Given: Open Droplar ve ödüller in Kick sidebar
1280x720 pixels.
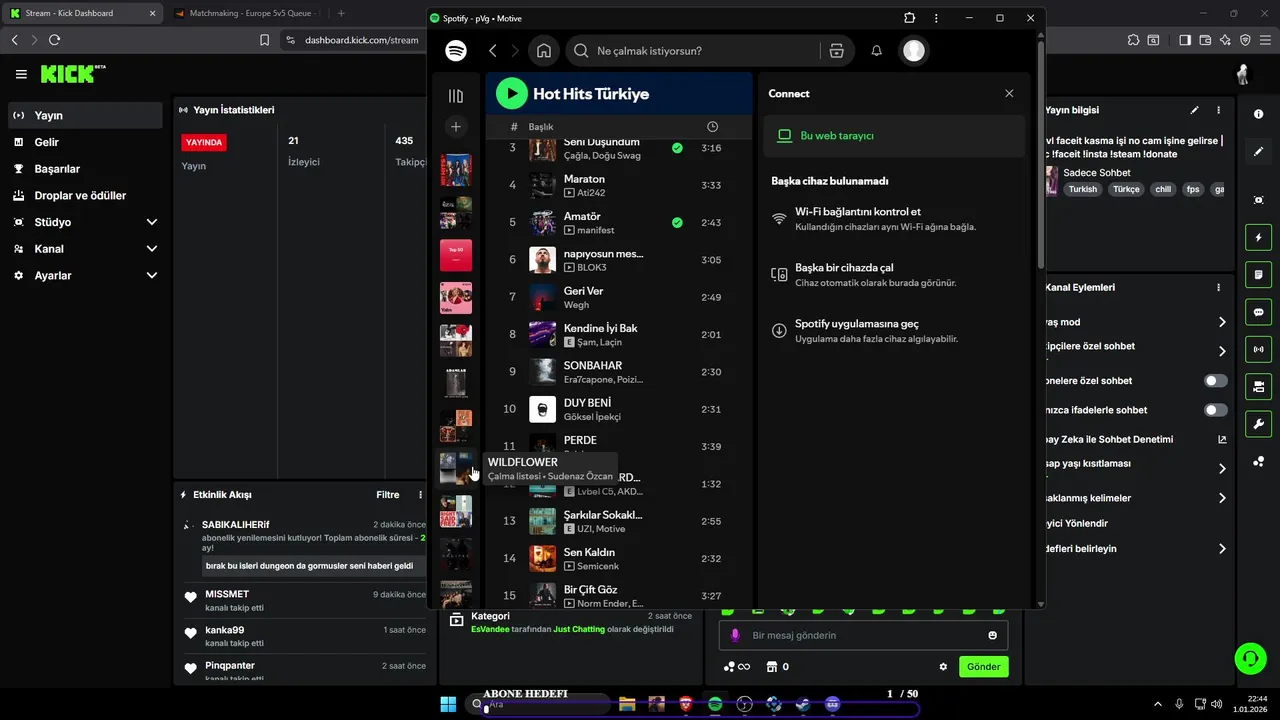Looking at the screenshot, I should tap(85, 195).
